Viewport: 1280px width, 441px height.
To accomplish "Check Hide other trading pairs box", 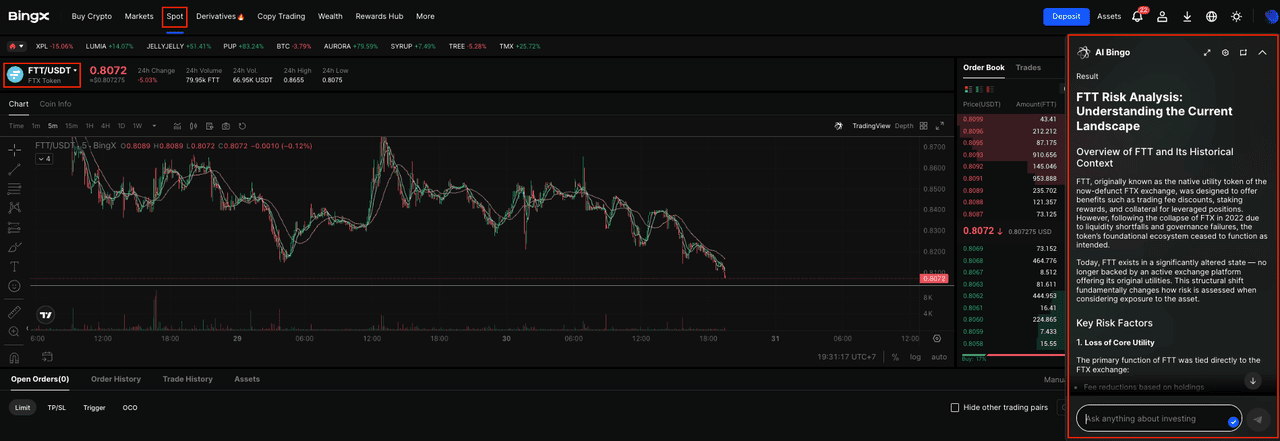I will 954,408.
